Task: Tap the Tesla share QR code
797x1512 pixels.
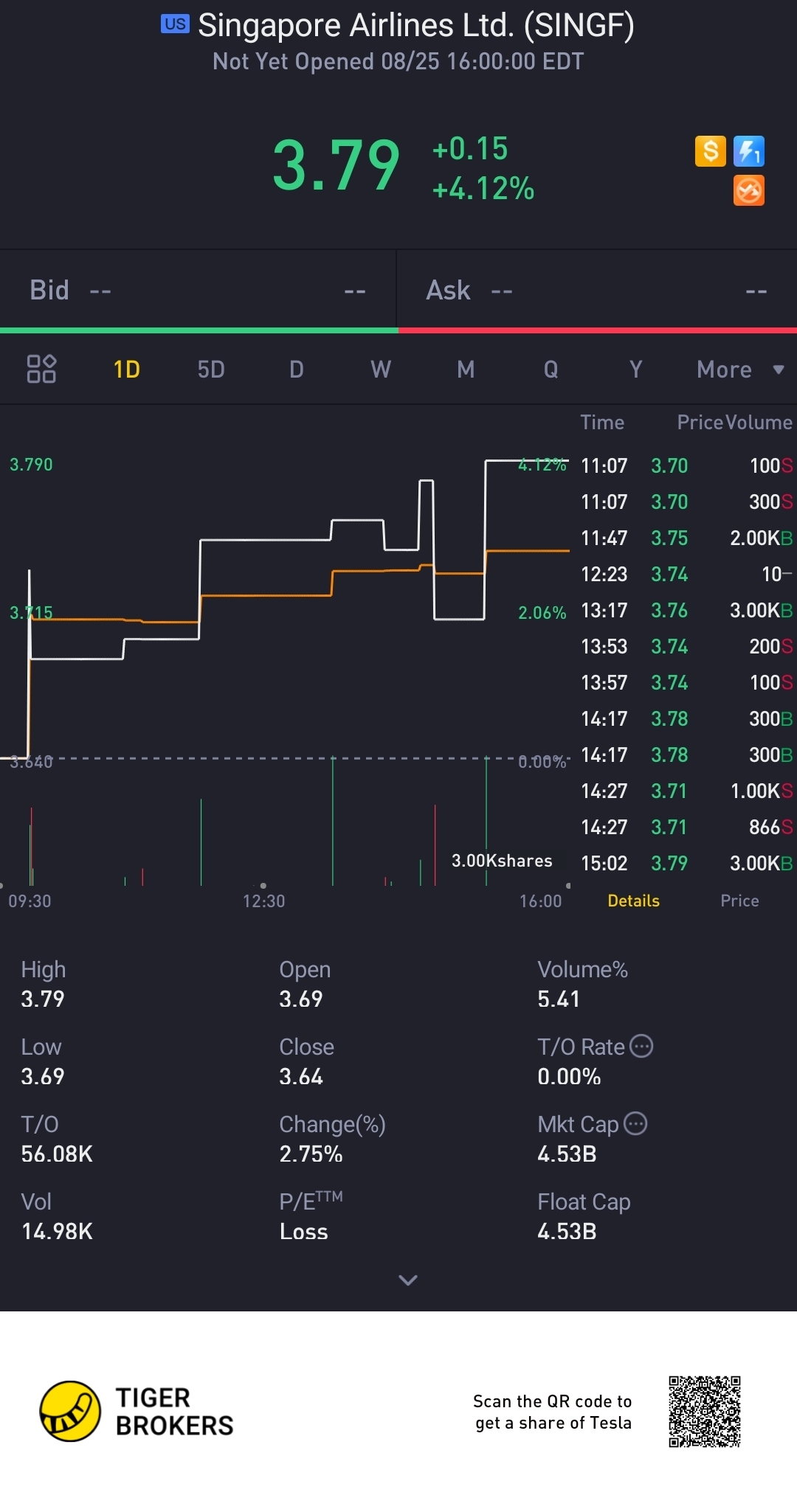Action: (x=705, y=1412)
